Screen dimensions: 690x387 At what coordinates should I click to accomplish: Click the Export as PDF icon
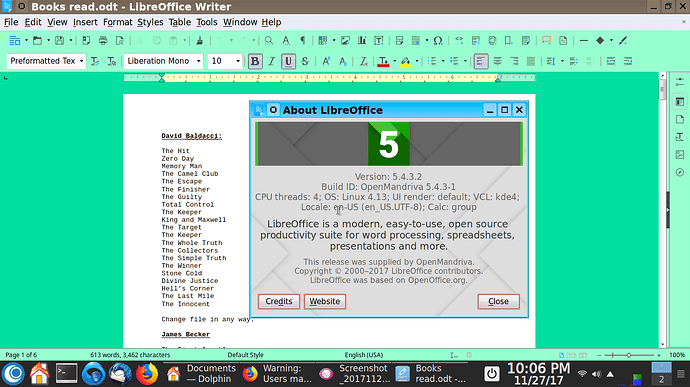pyautogui.click(x=86, y=41)
